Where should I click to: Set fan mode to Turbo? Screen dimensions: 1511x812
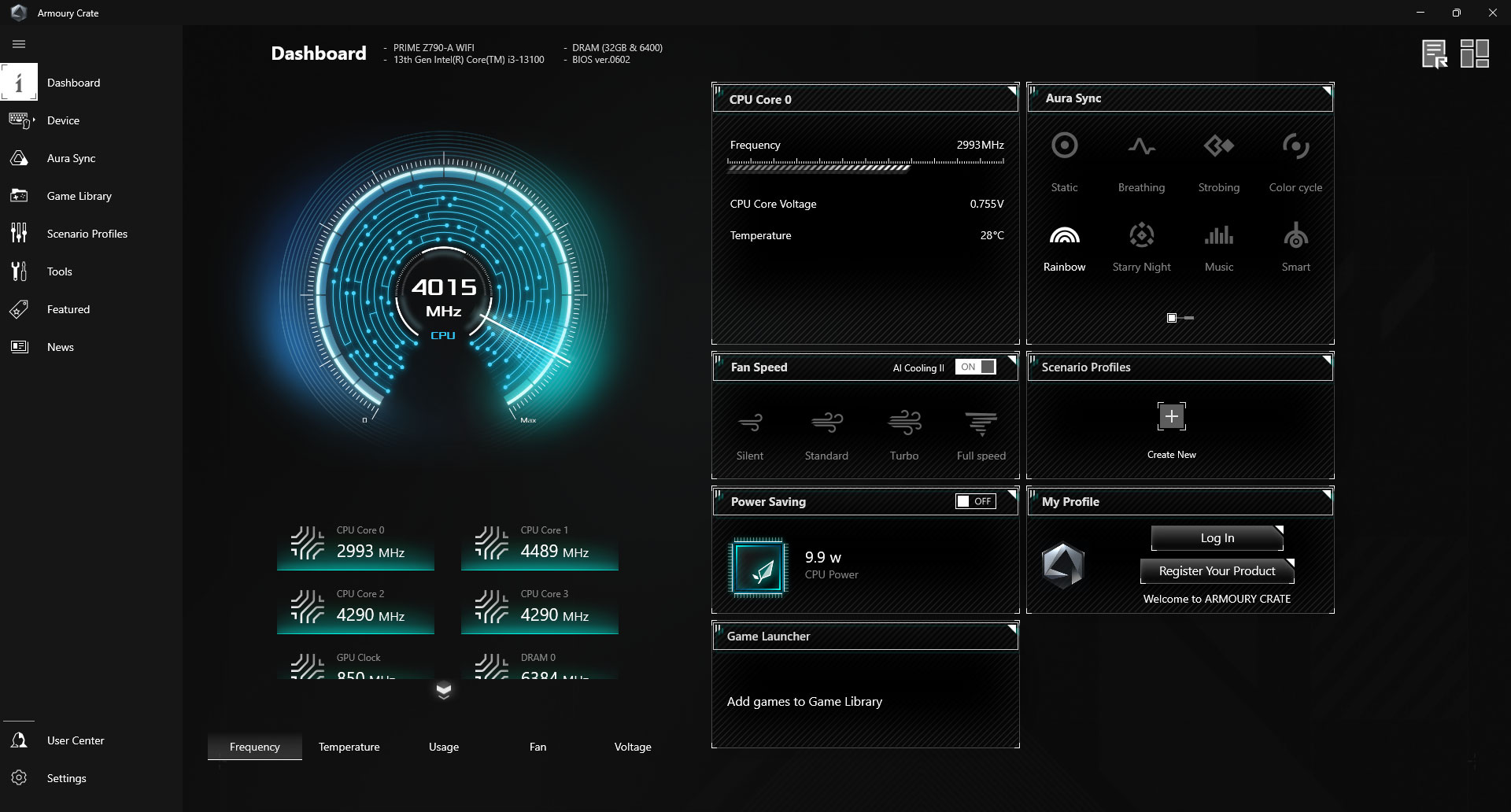pos(903,431)
